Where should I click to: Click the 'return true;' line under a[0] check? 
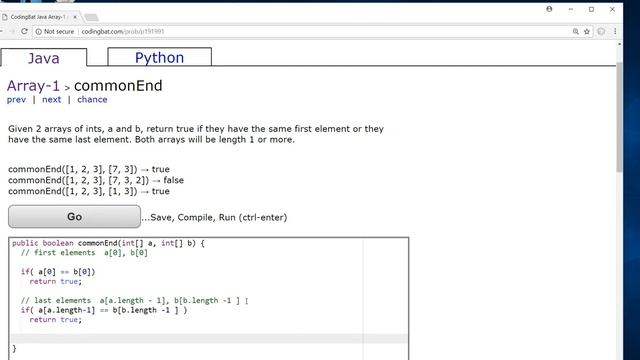[56, 282]
